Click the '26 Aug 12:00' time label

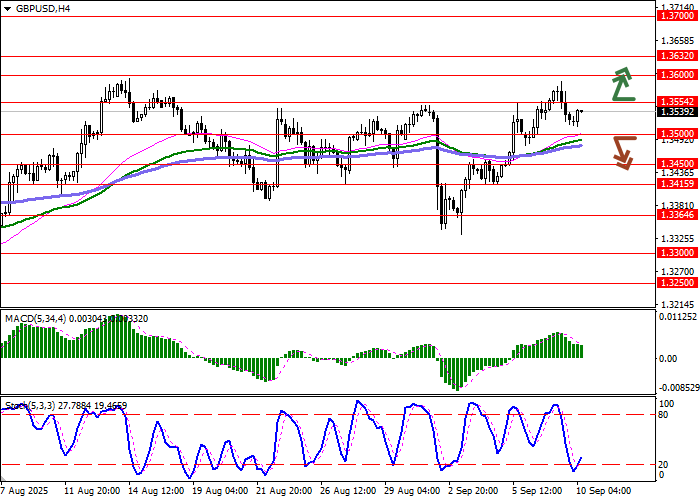[x=349, y=491]
